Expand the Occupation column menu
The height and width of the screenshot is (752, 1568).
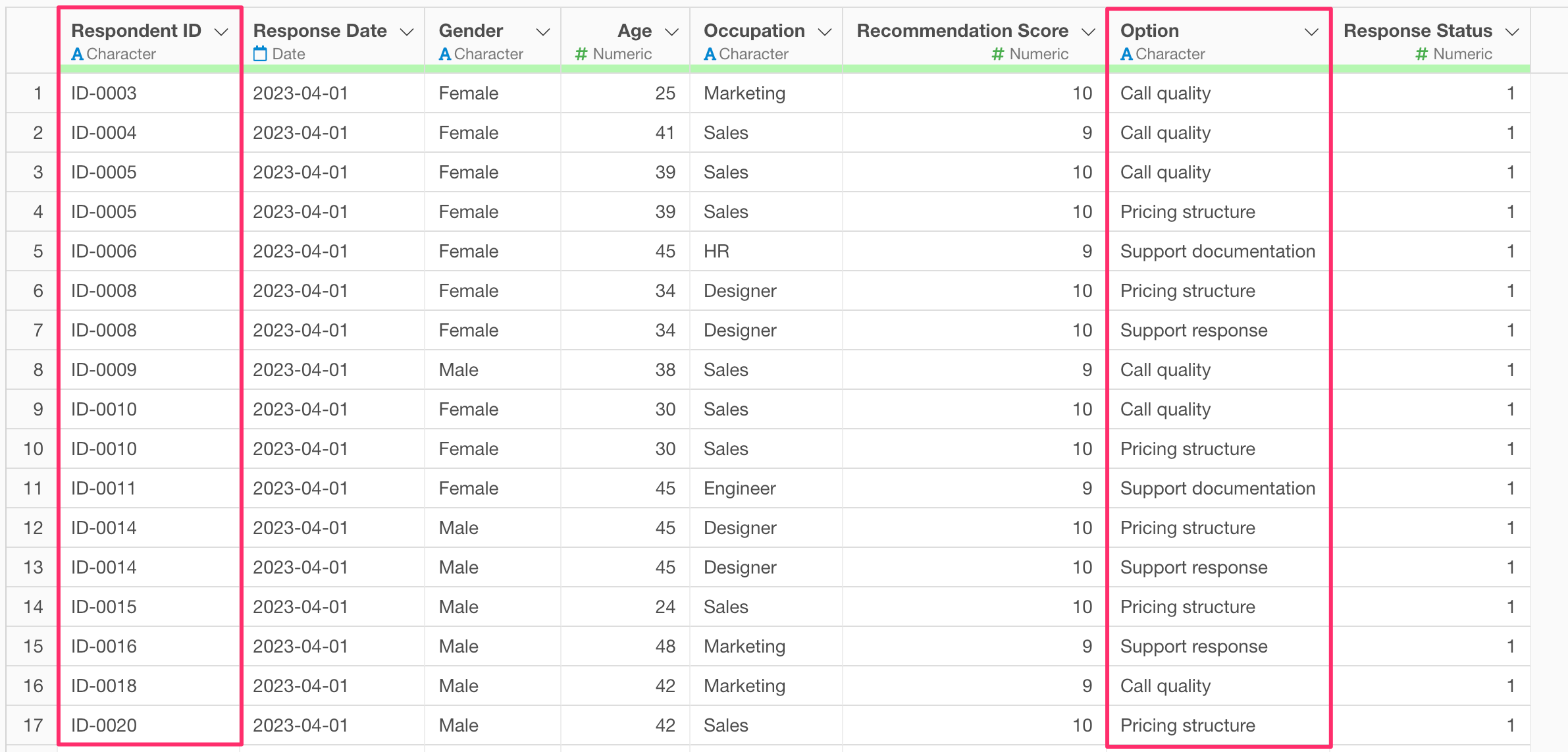tap(825, 32)
